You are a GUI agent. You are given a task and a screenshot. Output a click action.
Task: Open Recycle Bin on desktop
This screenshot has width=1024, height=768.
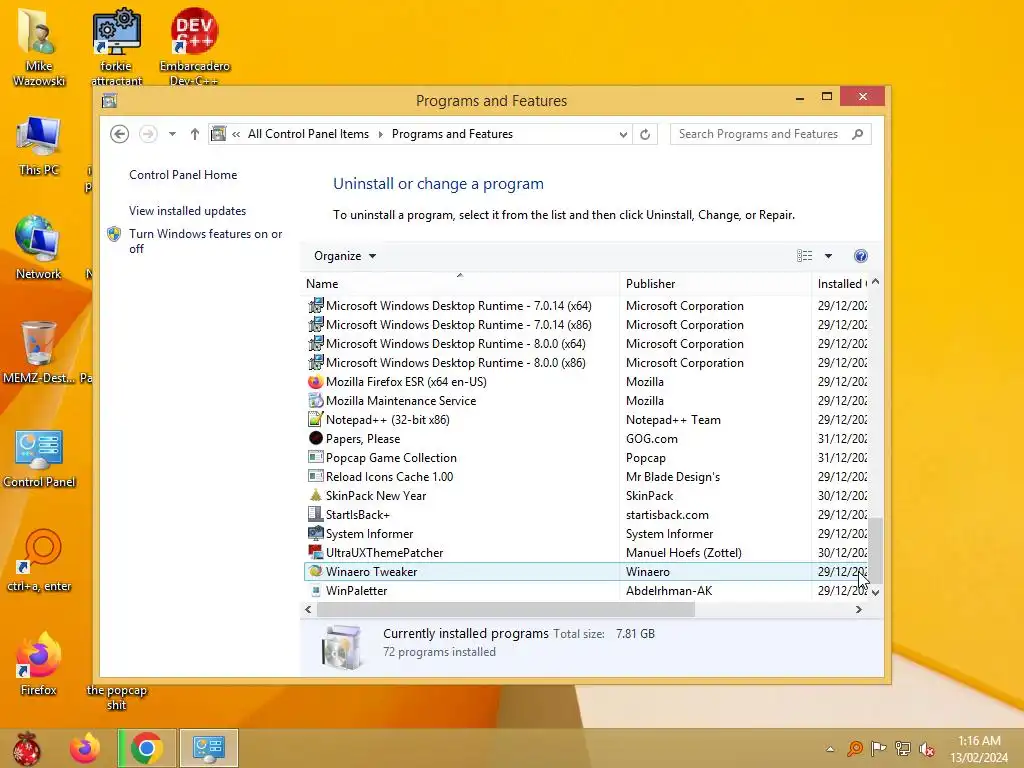[39, 351]
